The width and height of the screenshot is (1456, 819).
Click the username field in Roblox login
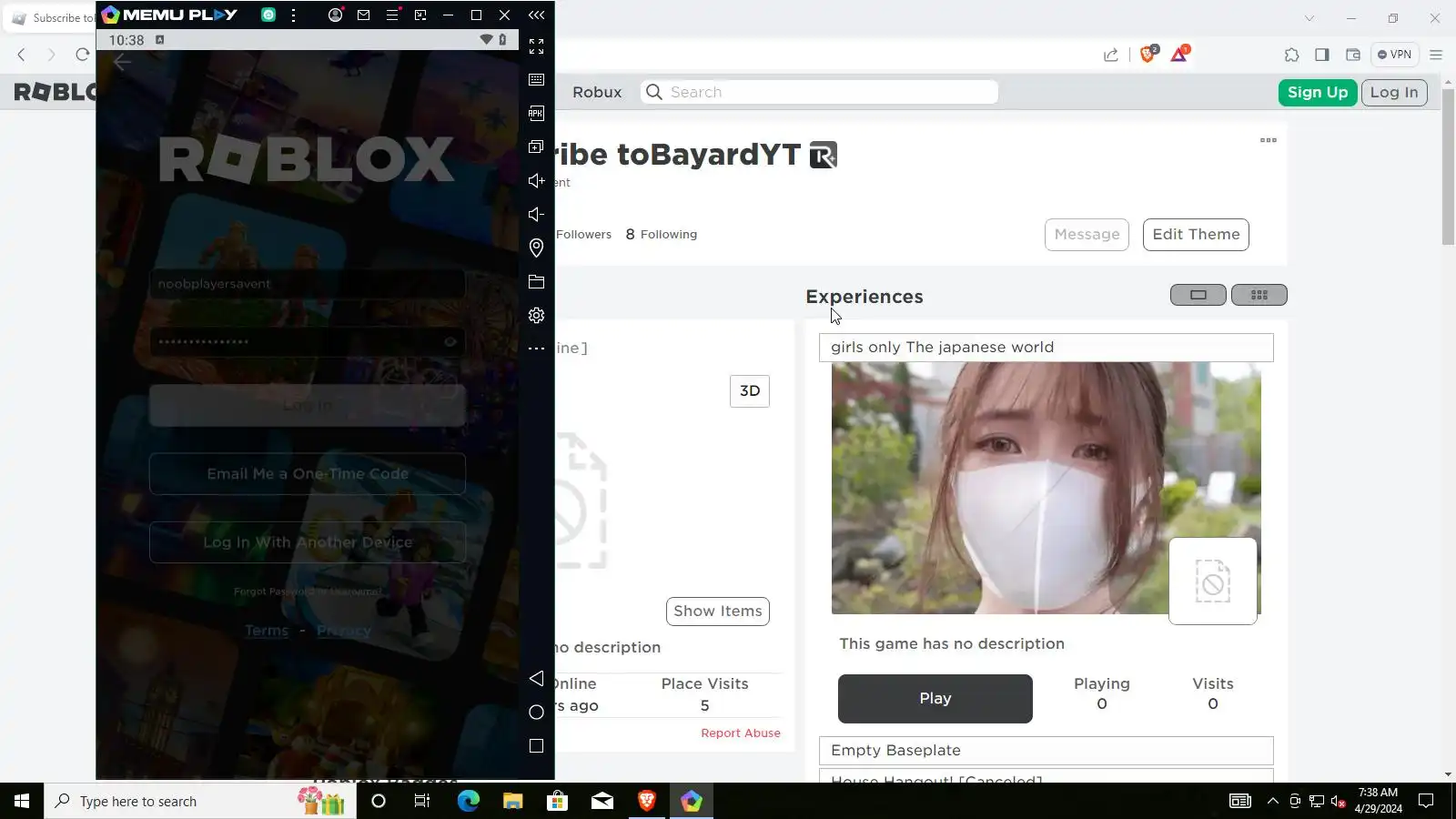click(x=308, y=284)
